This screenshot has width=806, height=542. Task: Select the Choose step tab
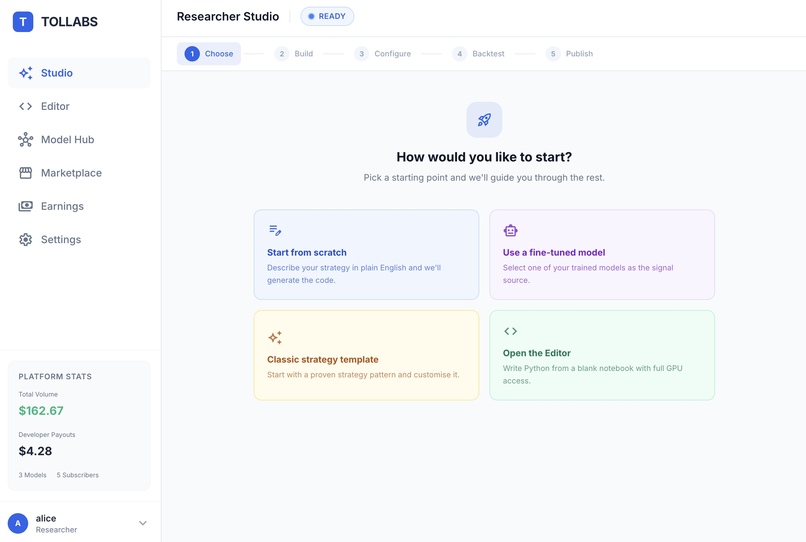209,53
